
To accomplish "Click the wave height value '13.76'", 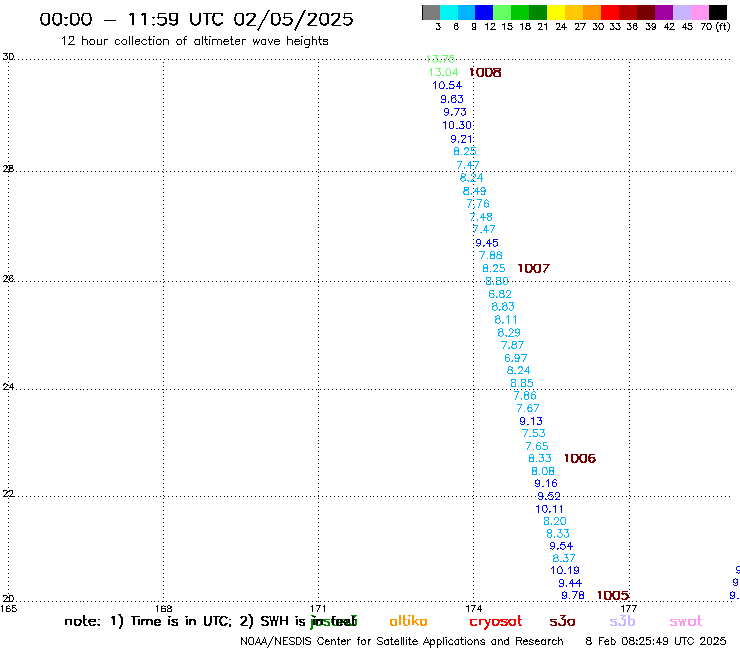I will 440,59.
